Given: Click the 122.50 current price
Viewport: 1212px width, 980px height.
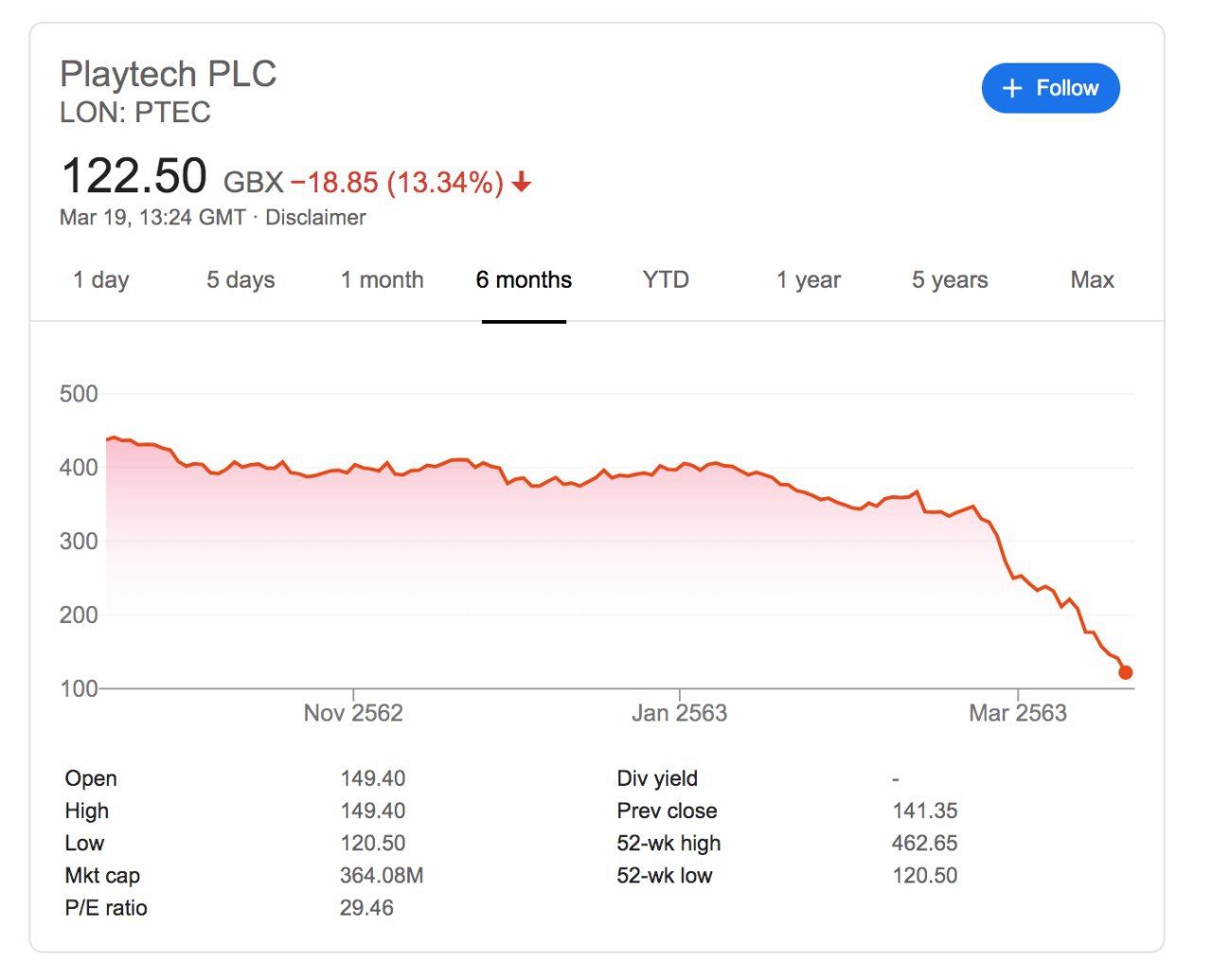Looking at the screenshot, I should pos(134,177).
